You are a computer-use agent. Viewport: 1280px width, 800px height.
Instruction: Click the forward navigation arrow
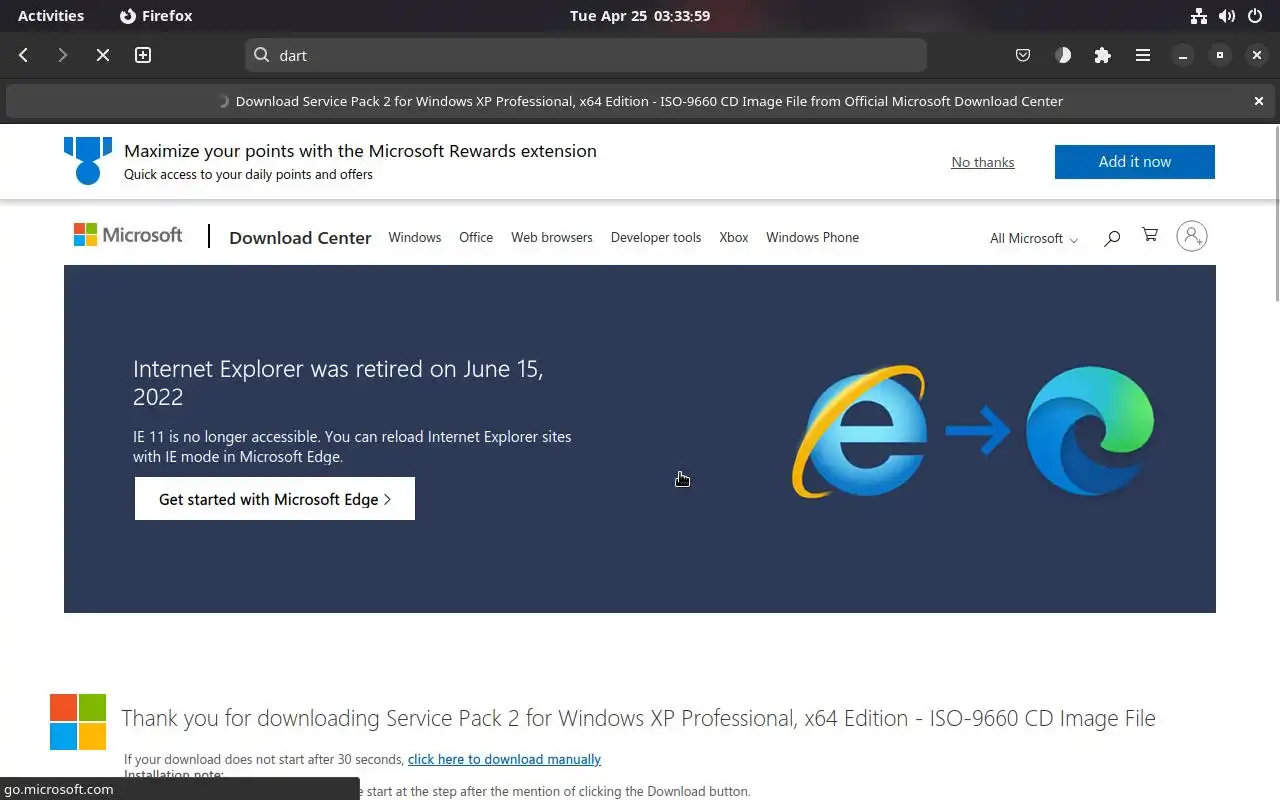point(62,55)
